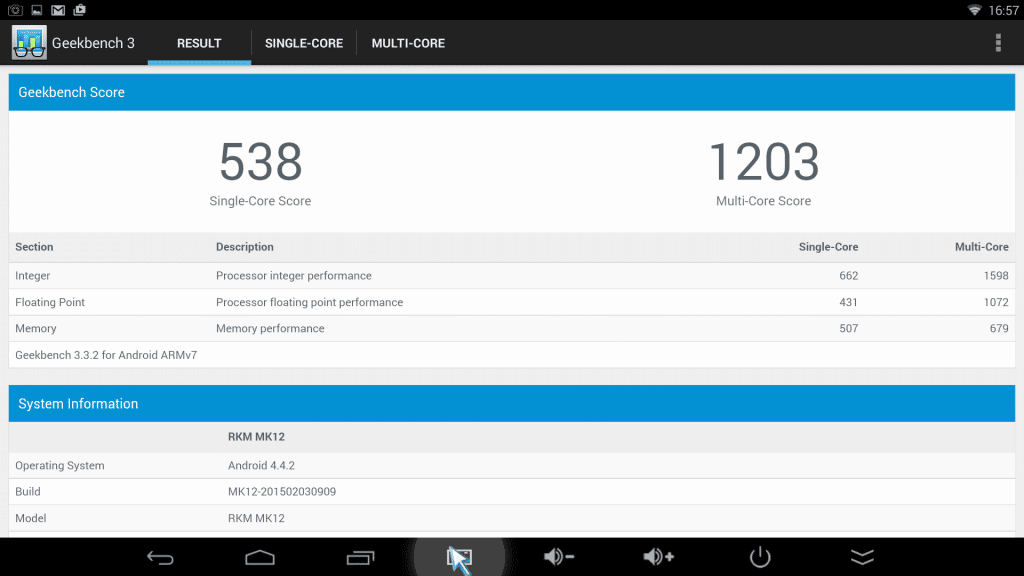
Task: Tap the Integer multi-core value 1598
Action: tap(996, 276)
